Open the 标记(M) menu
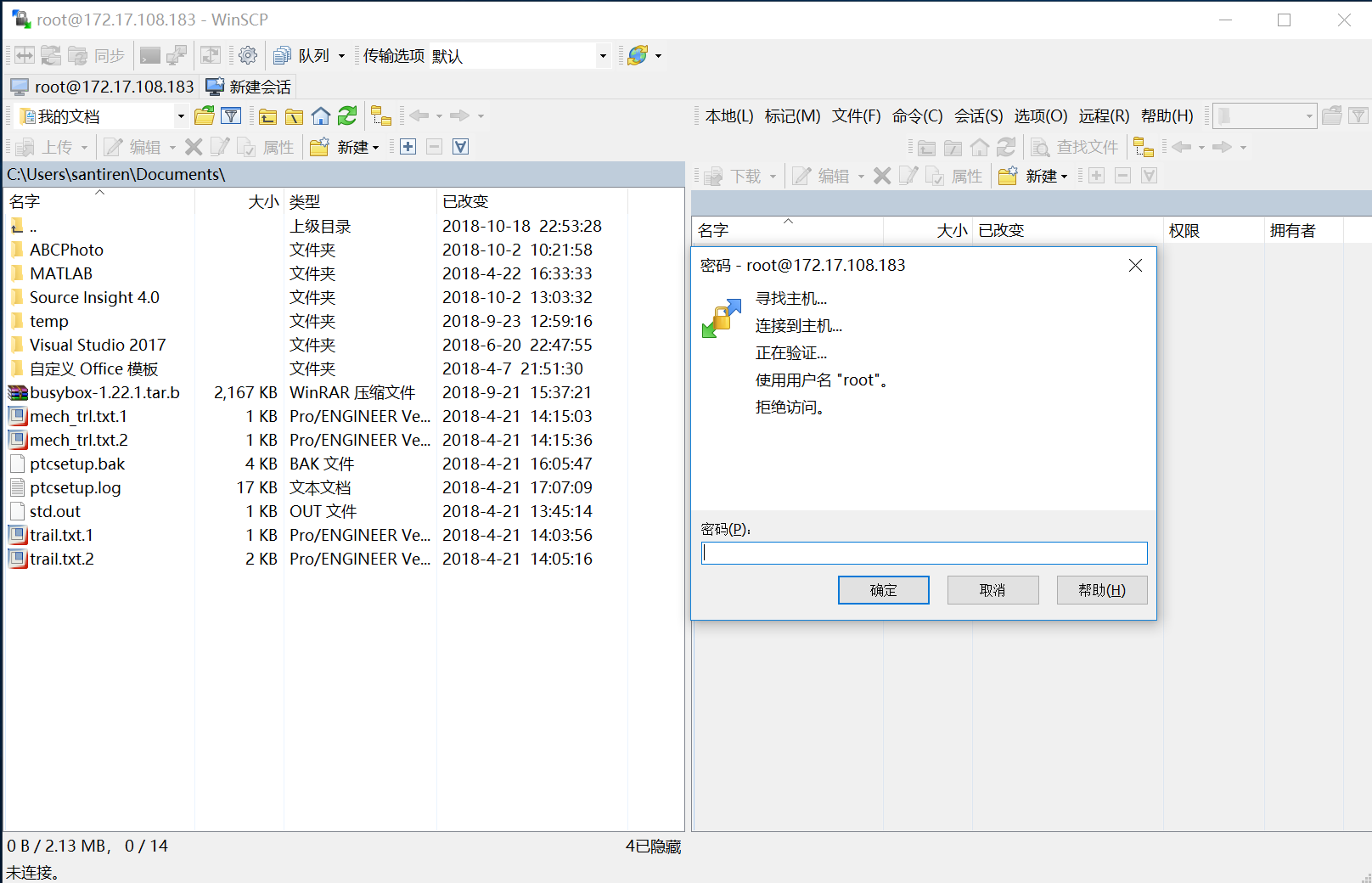 pos(792,116)
